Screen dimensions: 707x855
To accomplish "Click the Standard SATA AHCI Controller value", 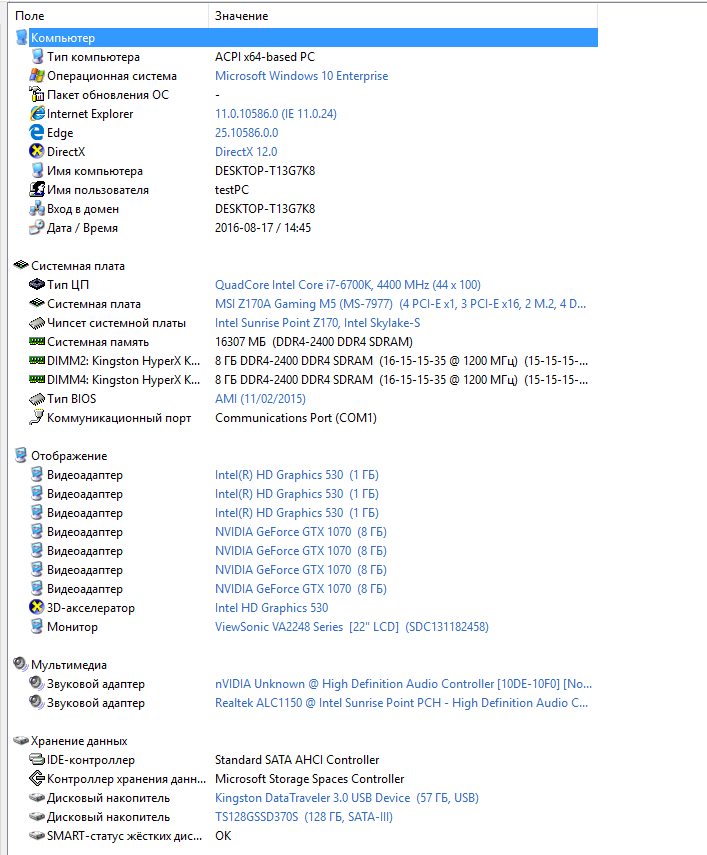I will (297, 760).
